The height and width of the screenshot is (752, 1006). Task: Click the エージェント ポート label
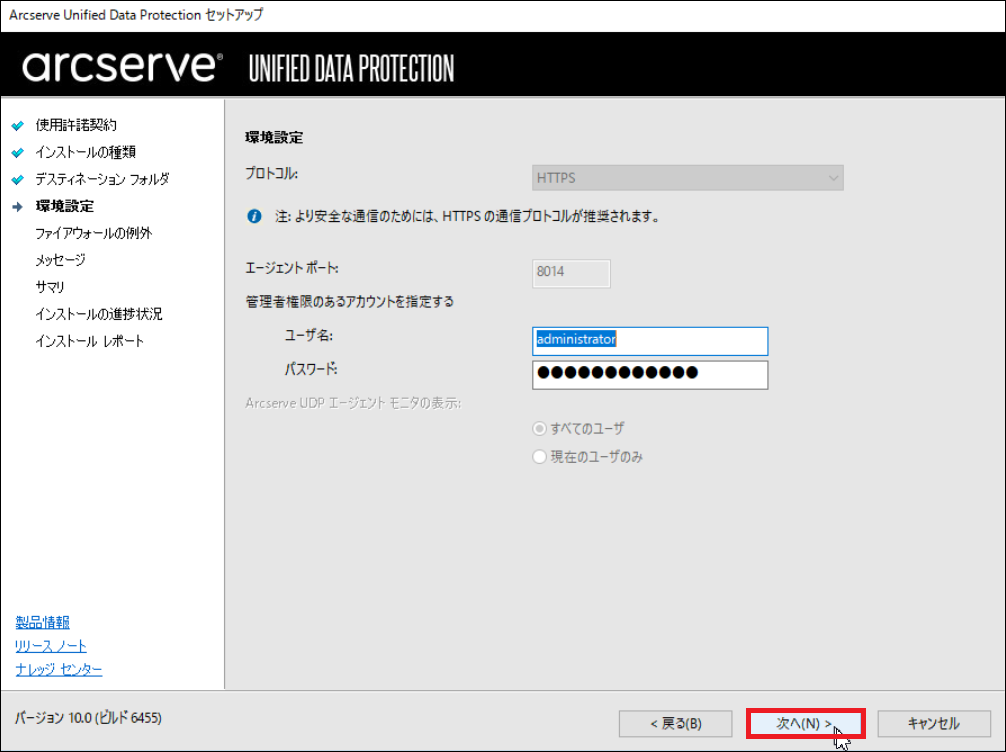pos(292,268)
